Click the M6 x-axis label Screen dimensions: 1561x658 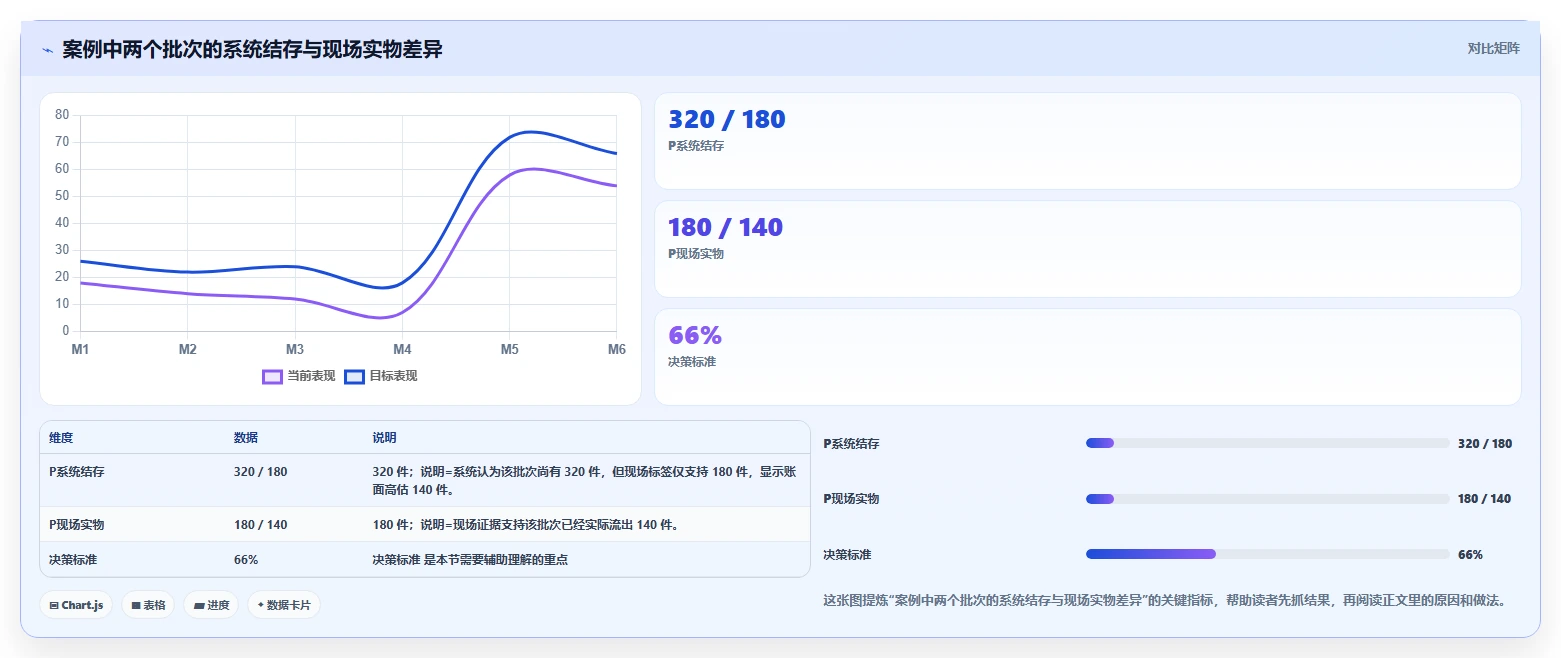[x=616, y=349]
